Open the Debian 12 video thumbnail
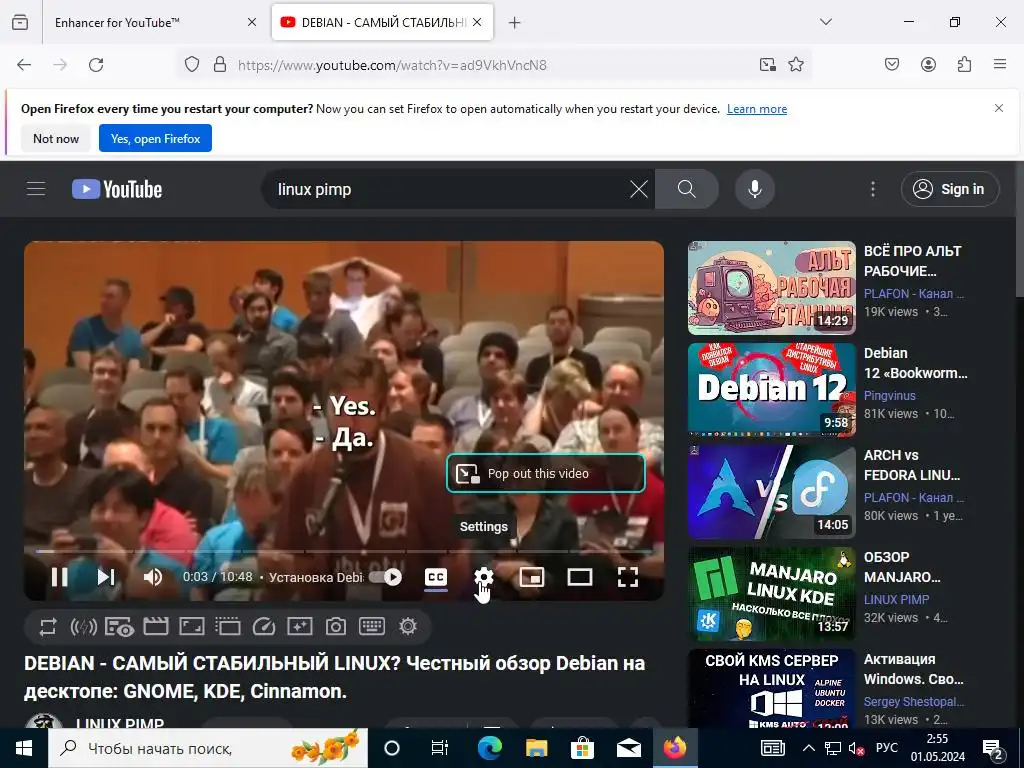 [x=771, y=390]
